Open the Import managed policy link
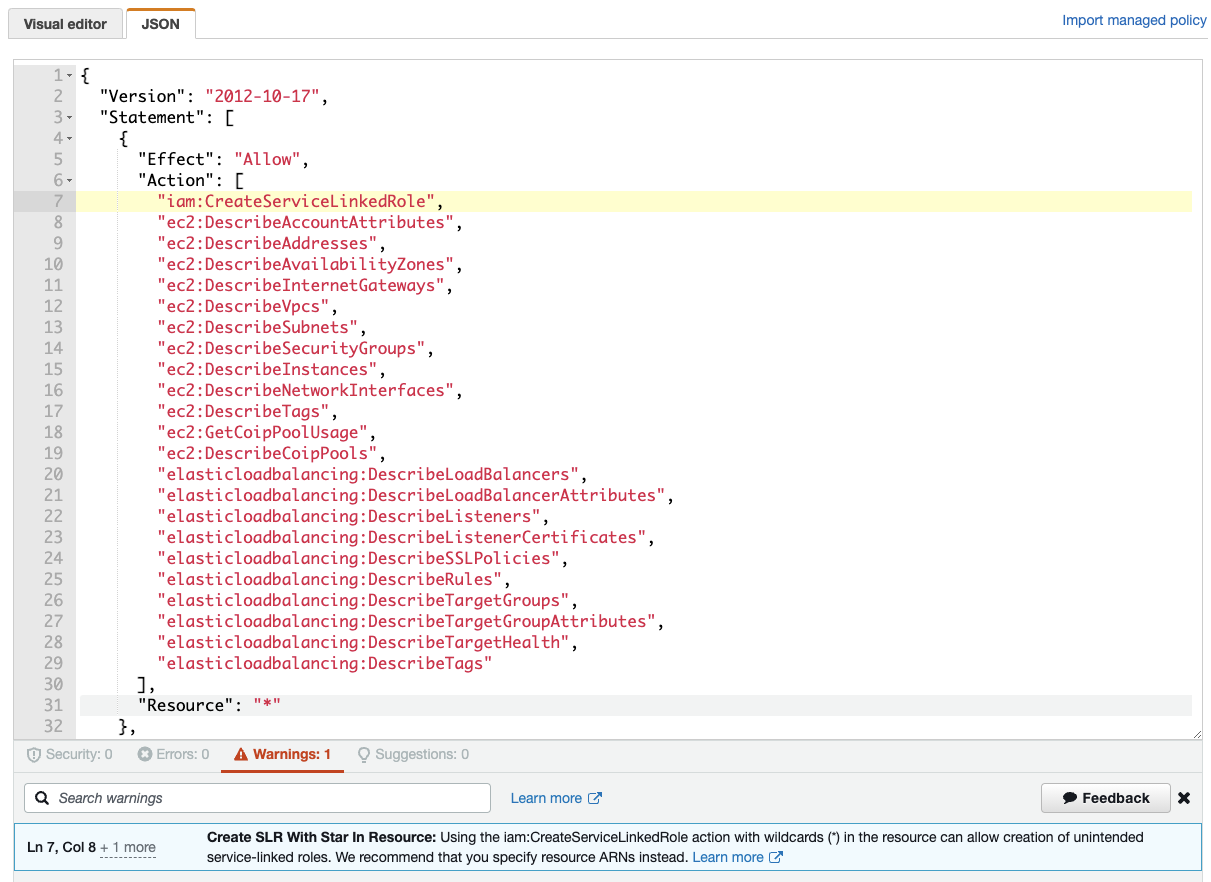Viewport: 1211px width, 882px height. coord(1134,20)
